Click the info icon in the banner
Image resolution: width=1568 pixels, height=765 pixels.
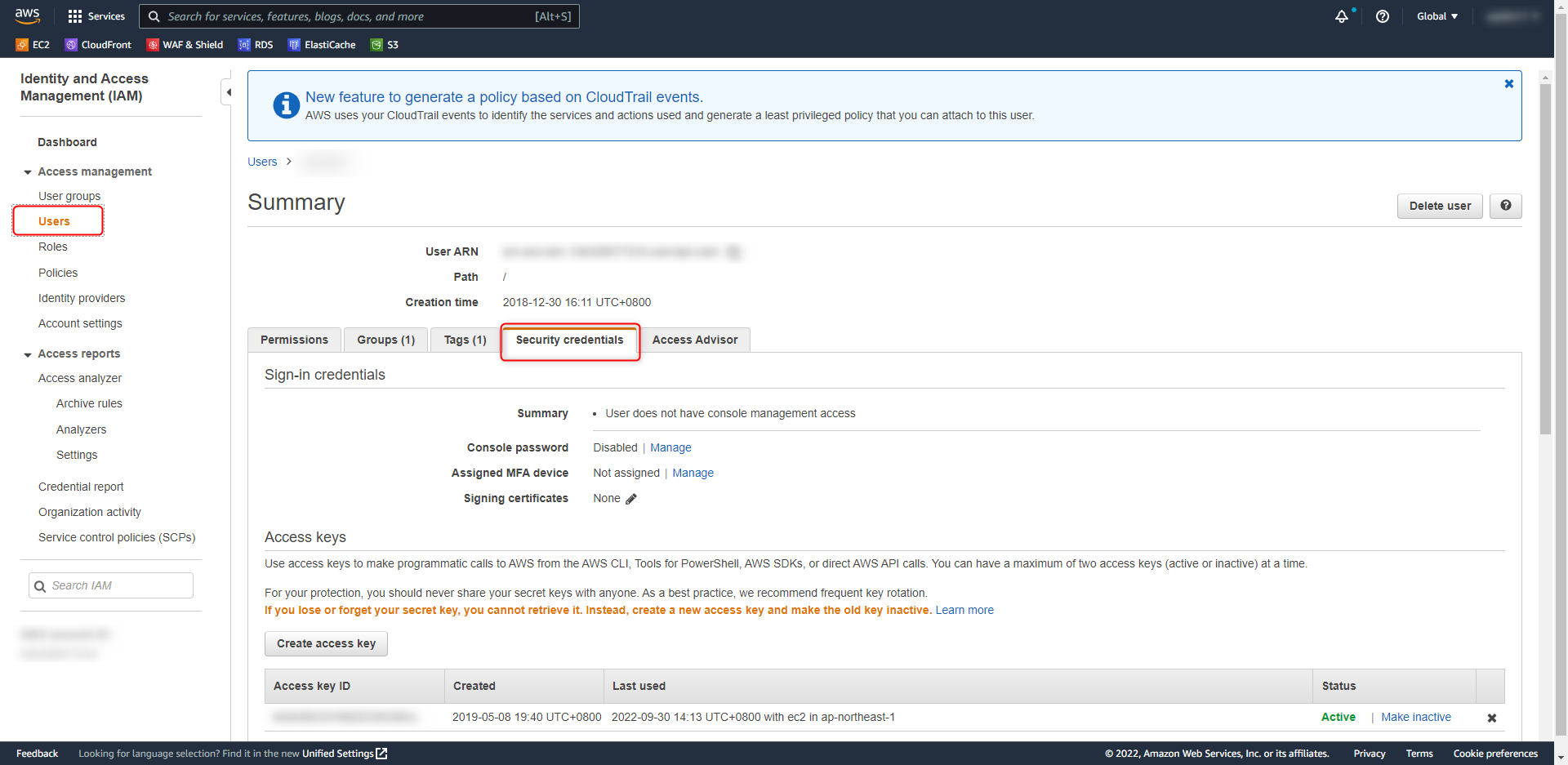[286, 105]
